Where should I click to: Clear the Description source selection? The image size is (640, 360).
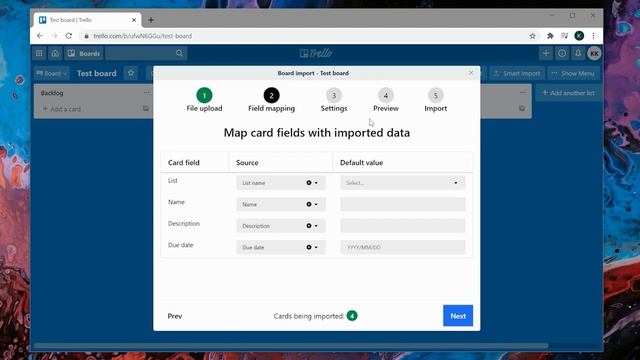click(x=309, y=226)
